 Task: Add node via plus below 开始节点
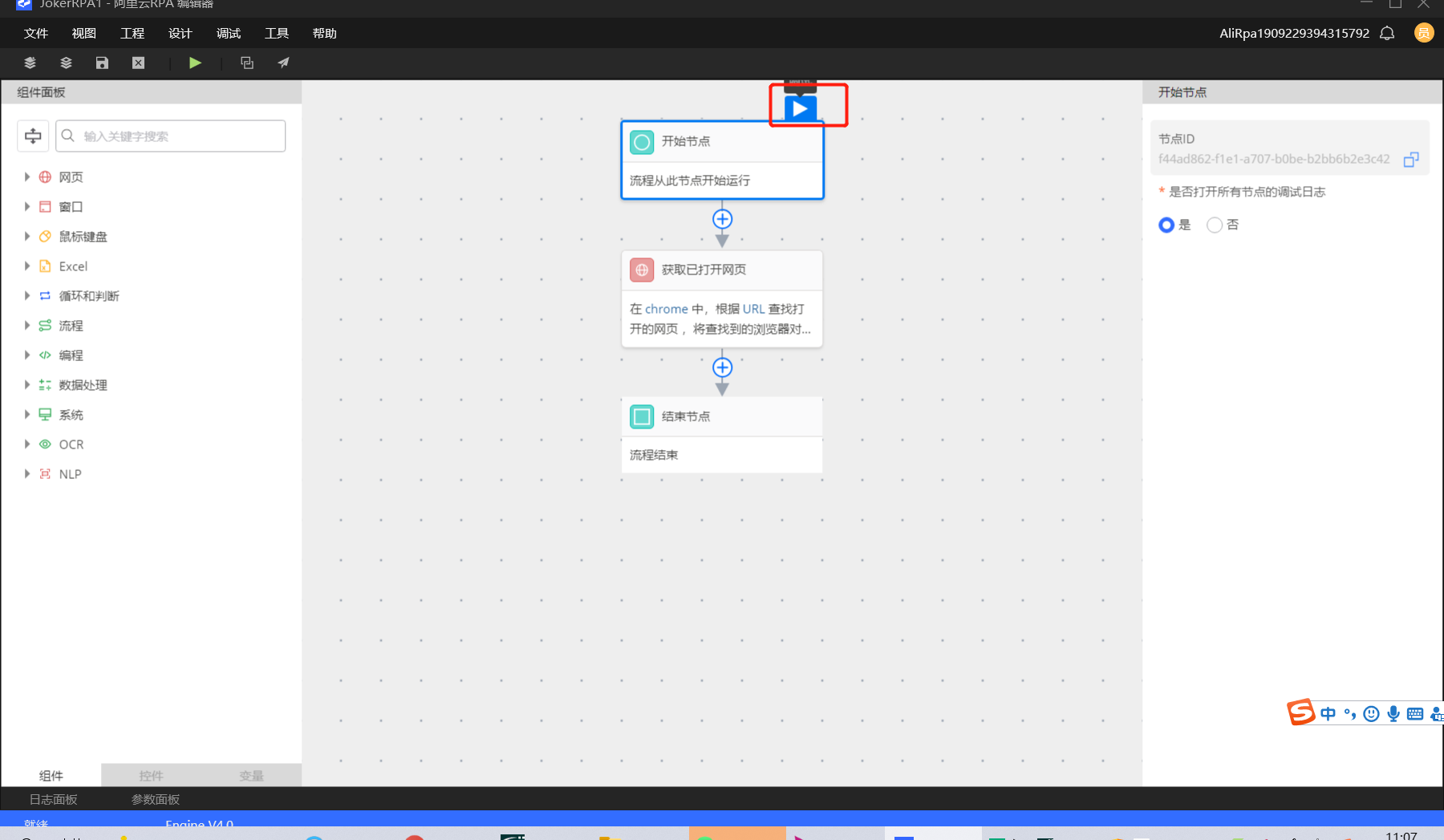(722, 219)
